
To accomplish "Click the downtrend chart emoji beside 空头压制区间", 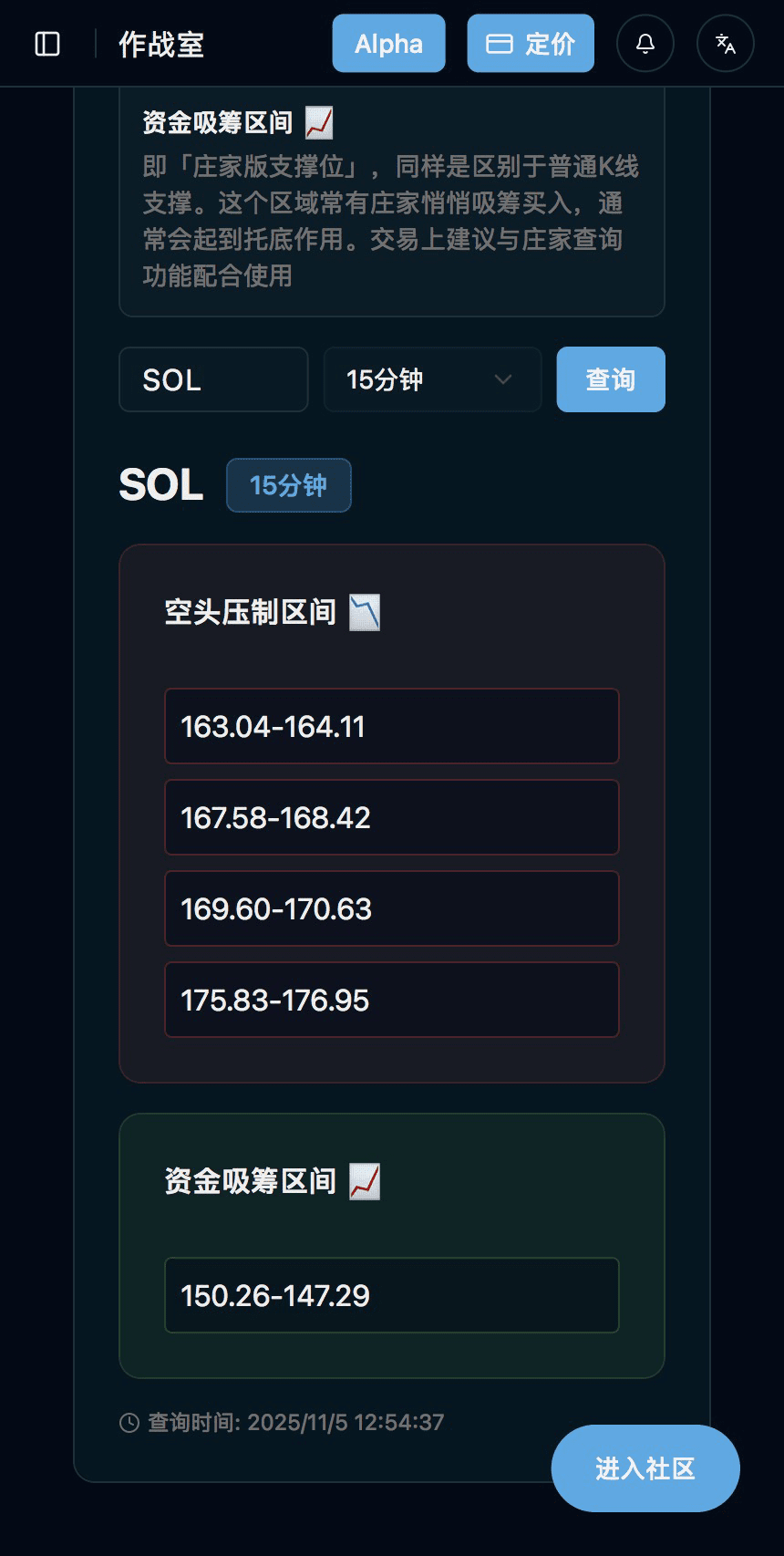I will (x=365, y=613).
